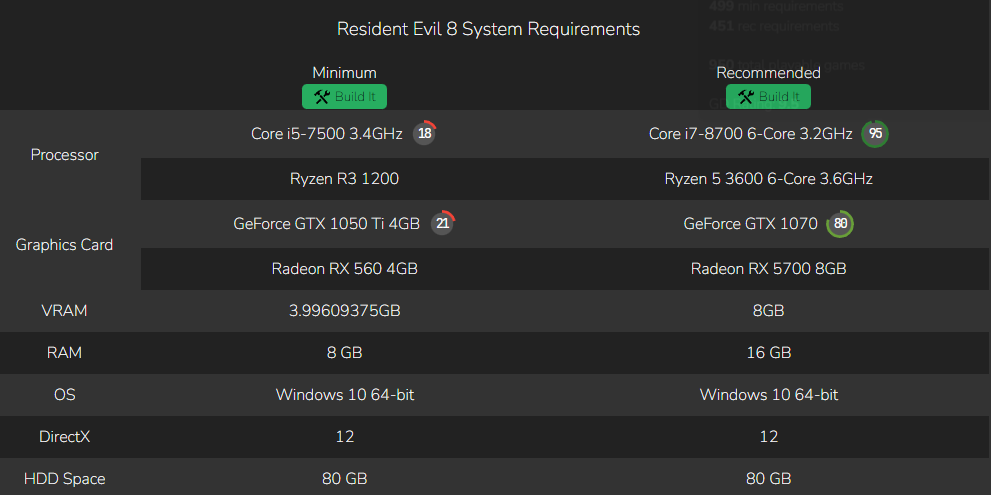Click the Build It button under Recommended
Viewport: 991px width, 495px height.
768,97
